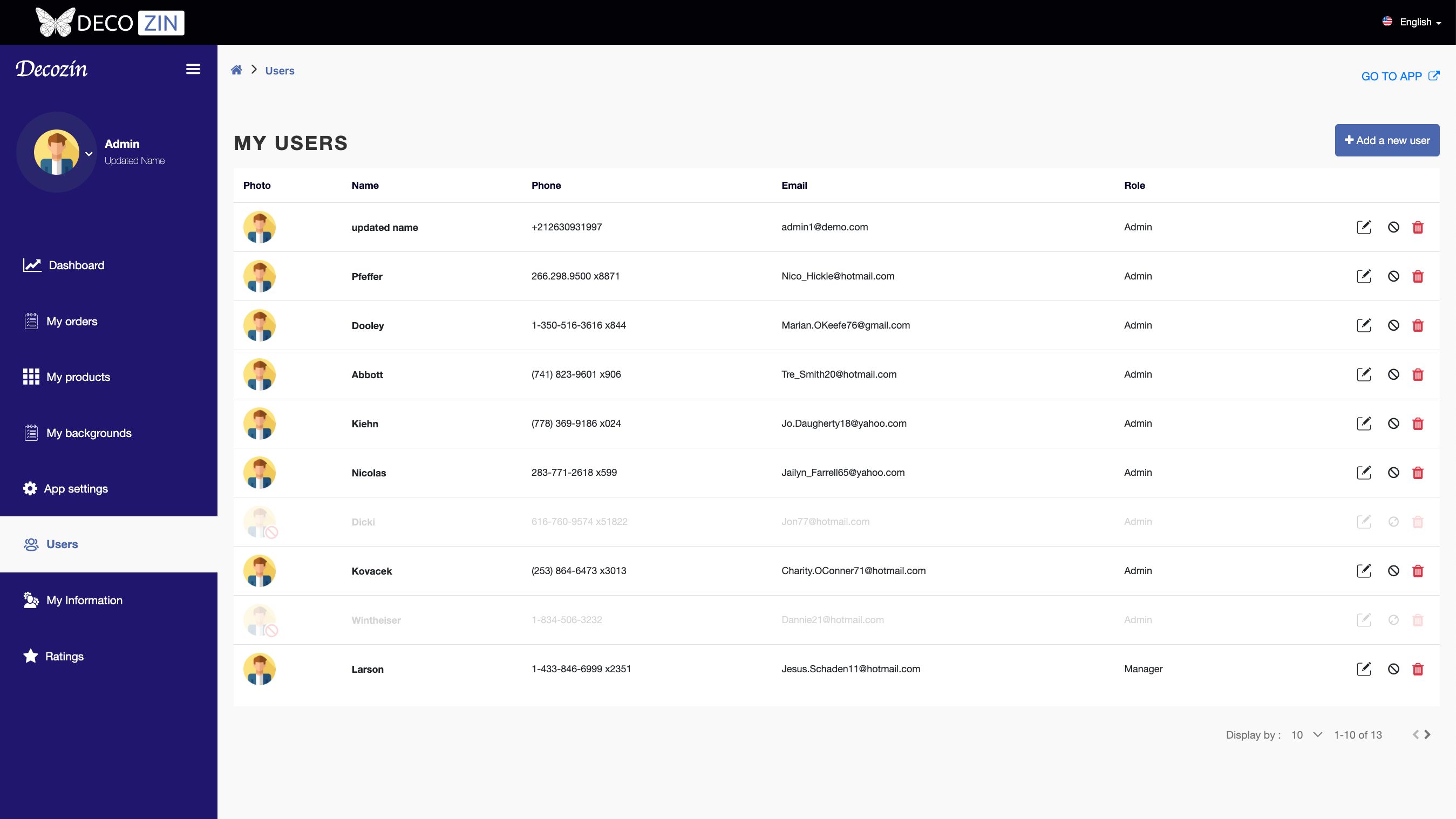The height and width of the screenshot is (819, 1456).
Task: Expand the Admin profile chevron
Action: [89, 154]
